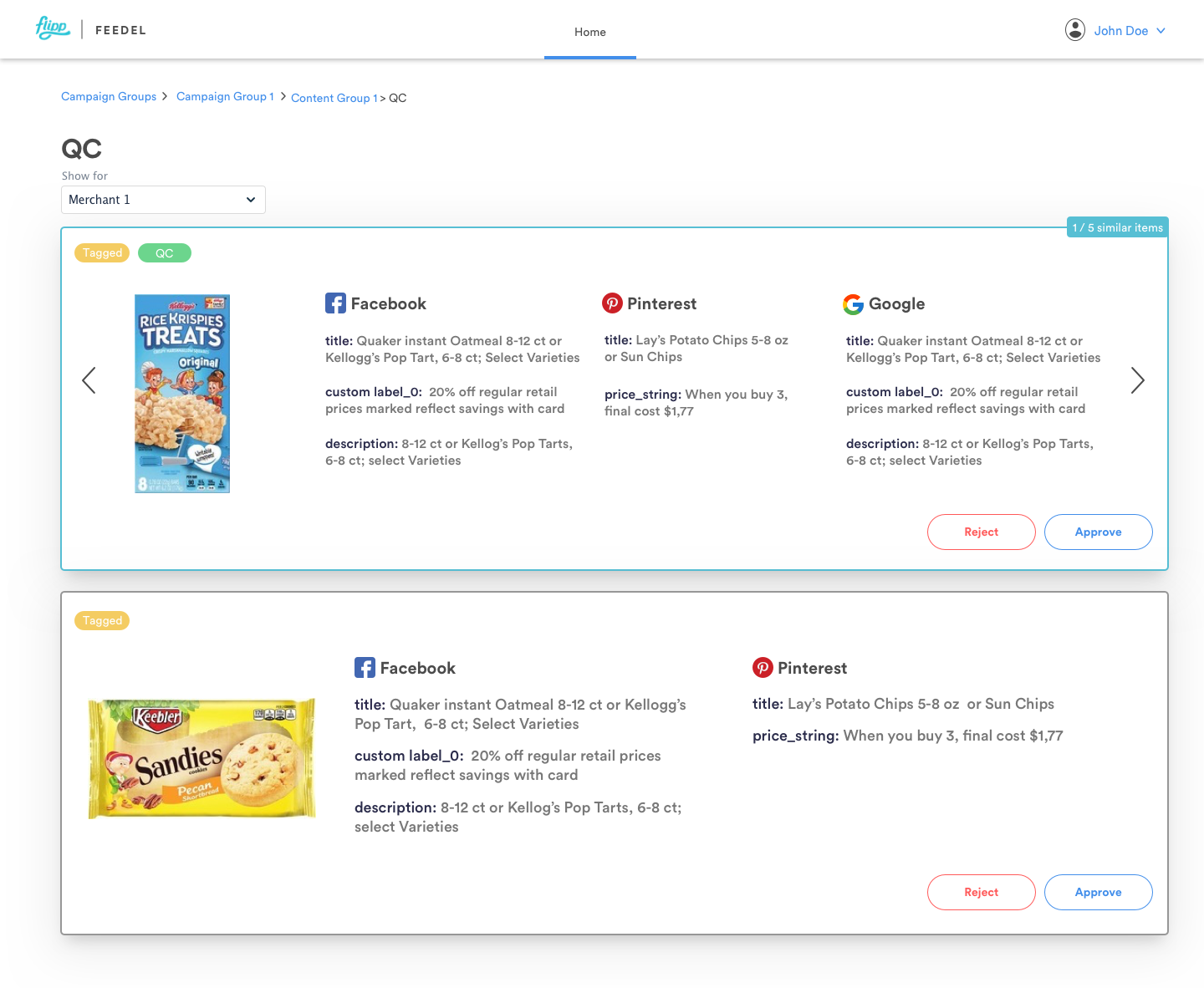Click the Pinterest icon in Rice Krispies card
1204x988 pixels.
click(612, 303)
